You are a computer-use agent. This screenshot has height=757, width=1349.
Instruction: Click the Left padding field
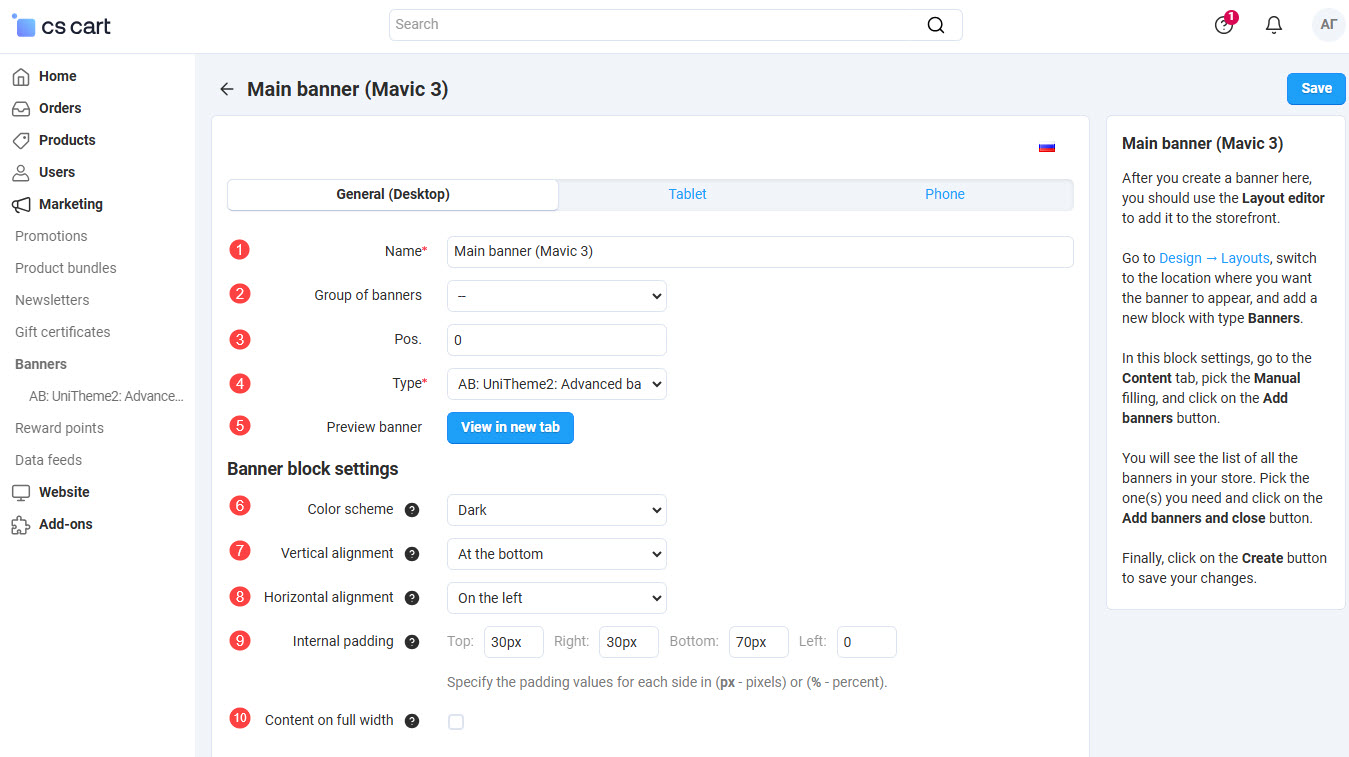click(x=867, y=642)
